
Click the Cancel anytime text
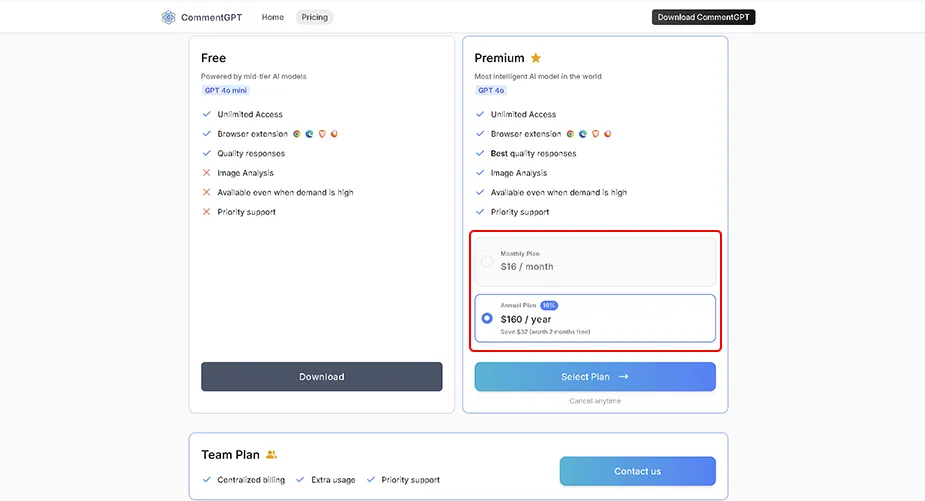(x=595, y=401)
